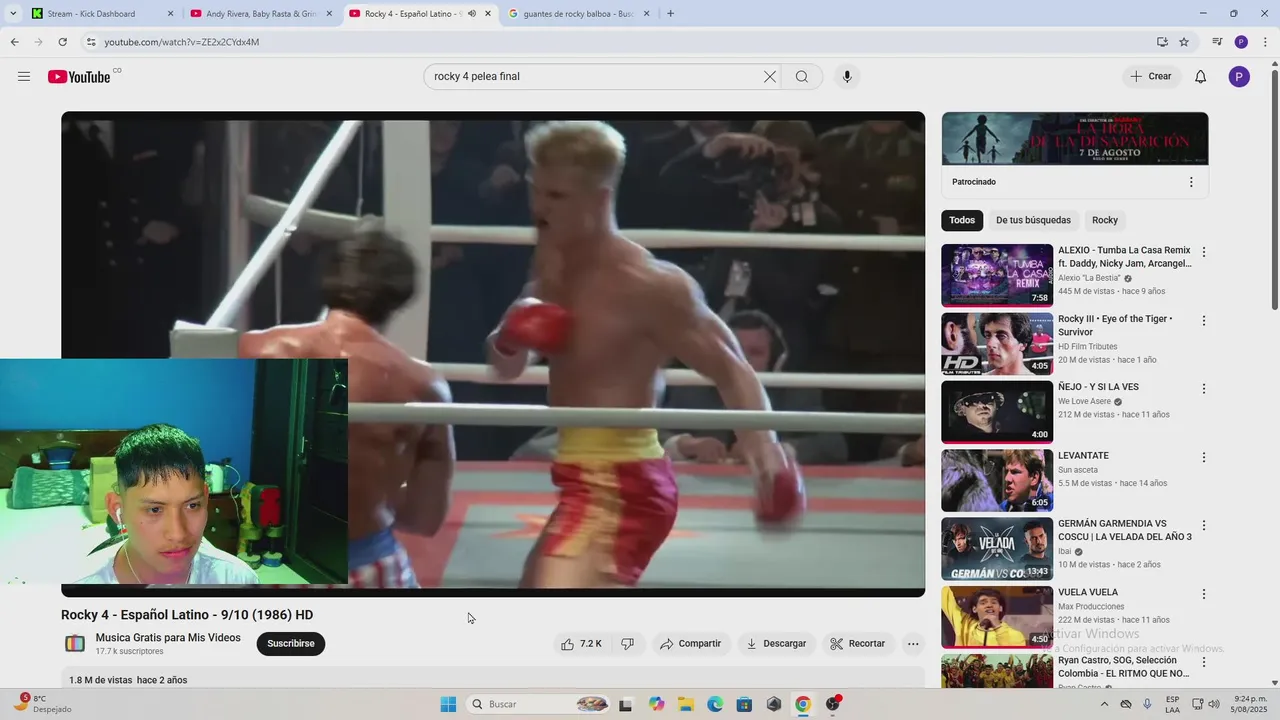The image size is (1280, 720).
Task: Switch to Stream - Kick Dashboard tab
Action: pos(101,14)
